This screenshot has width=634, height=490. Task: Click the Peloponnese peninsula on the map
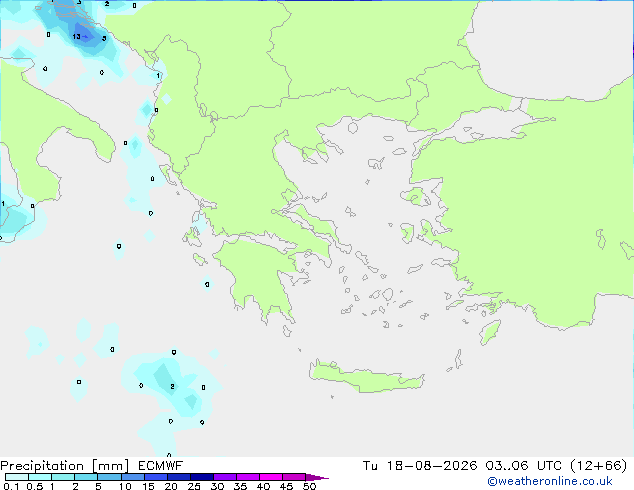[259, 275]
